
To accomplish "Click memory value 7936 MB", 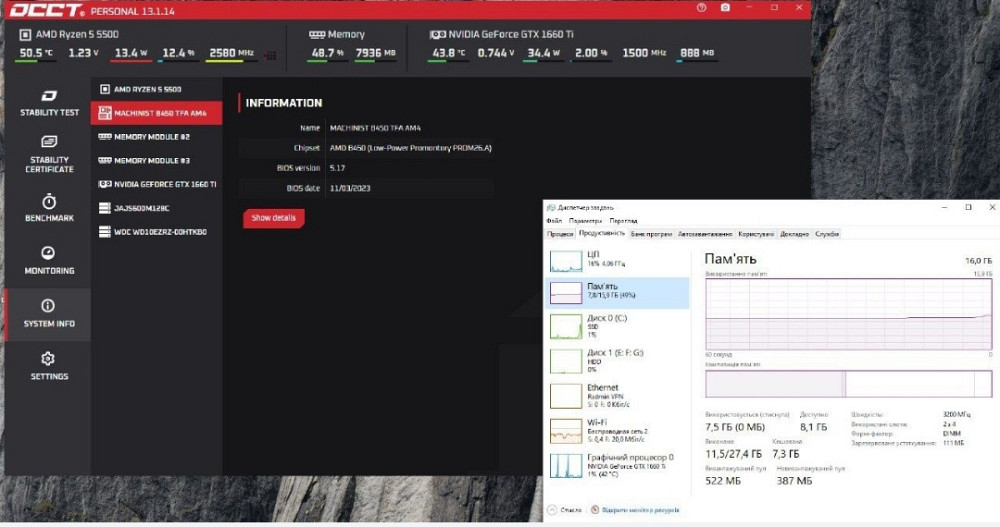I will 376,53.
